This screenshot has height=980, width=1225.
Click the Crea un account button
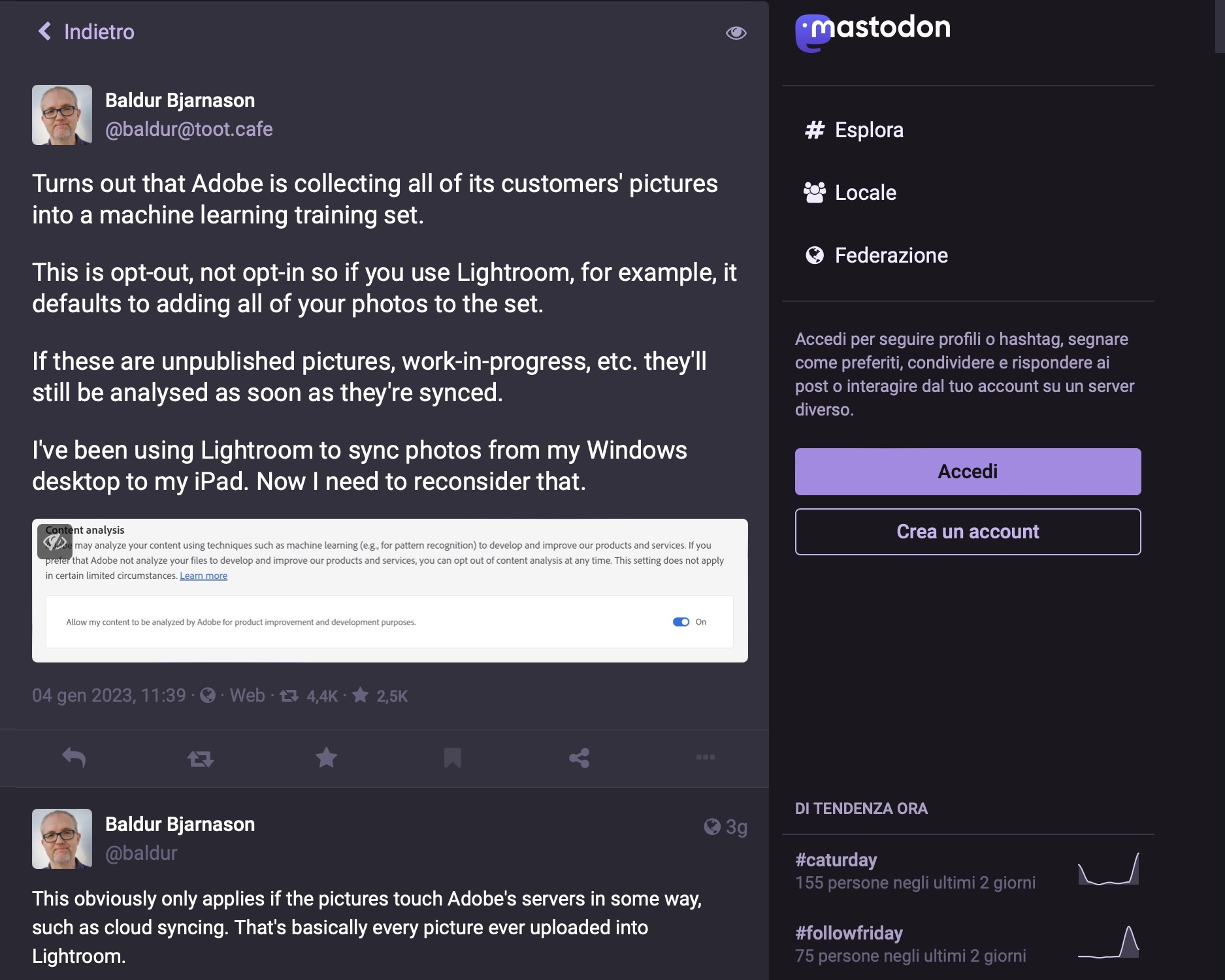[x=968, y=532]
